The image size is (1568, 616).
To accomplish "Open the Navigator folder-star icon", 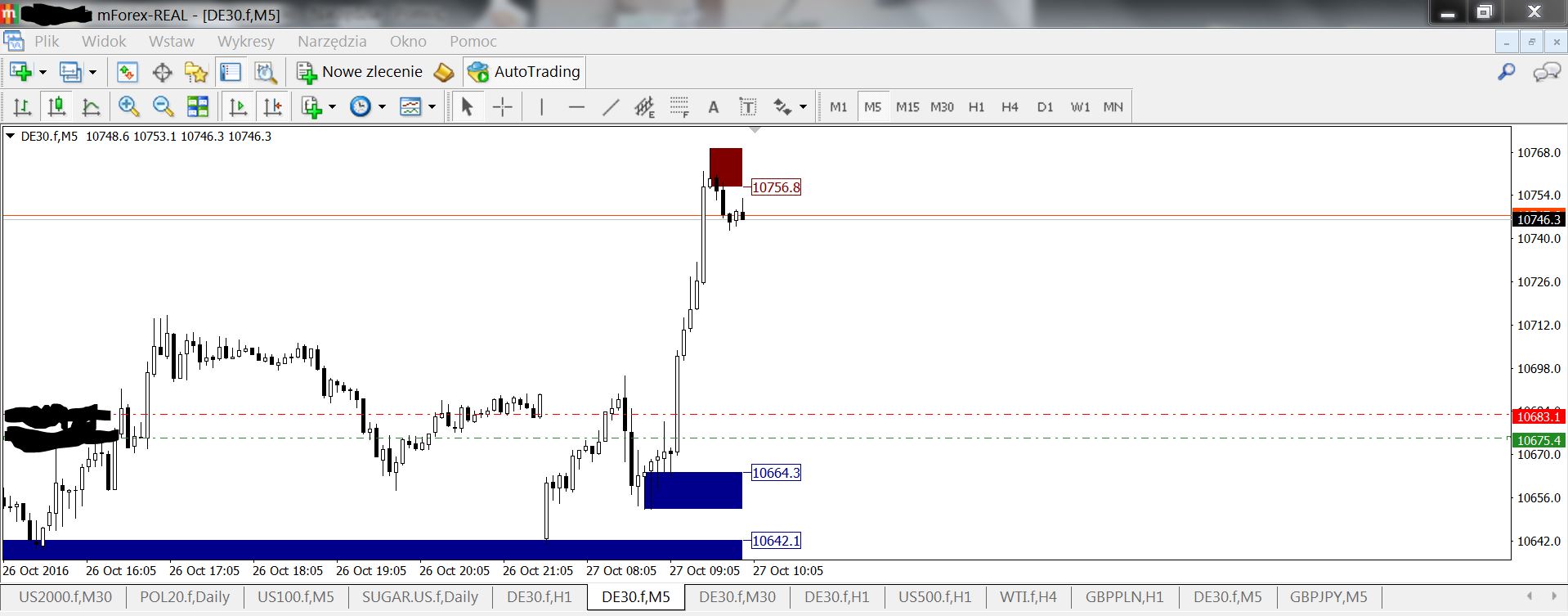I will (196, 72).
